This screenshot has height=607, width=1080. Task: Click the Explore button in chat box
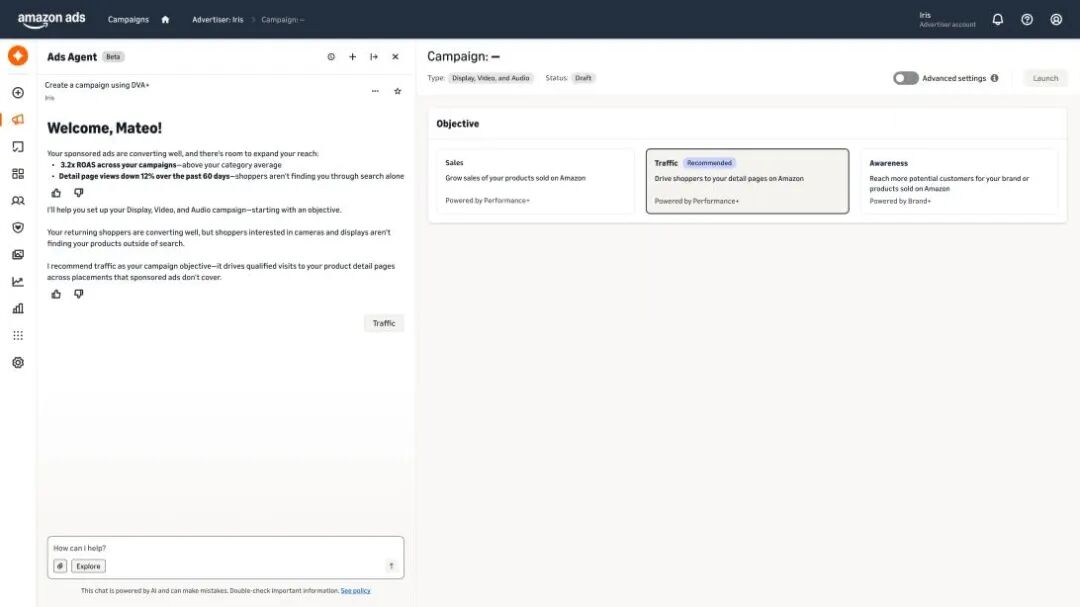pos(88,566)
